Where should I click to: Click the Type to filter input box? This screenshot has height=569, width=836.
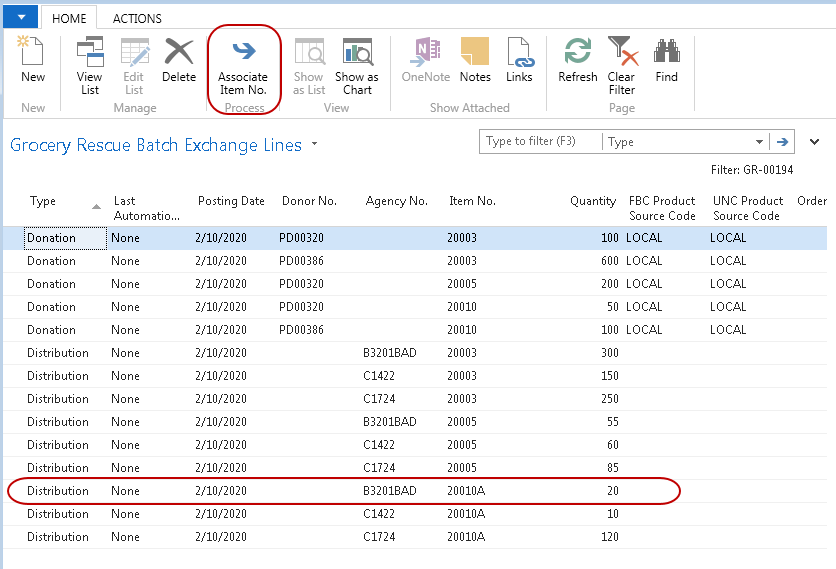click(x=540, y=142)
